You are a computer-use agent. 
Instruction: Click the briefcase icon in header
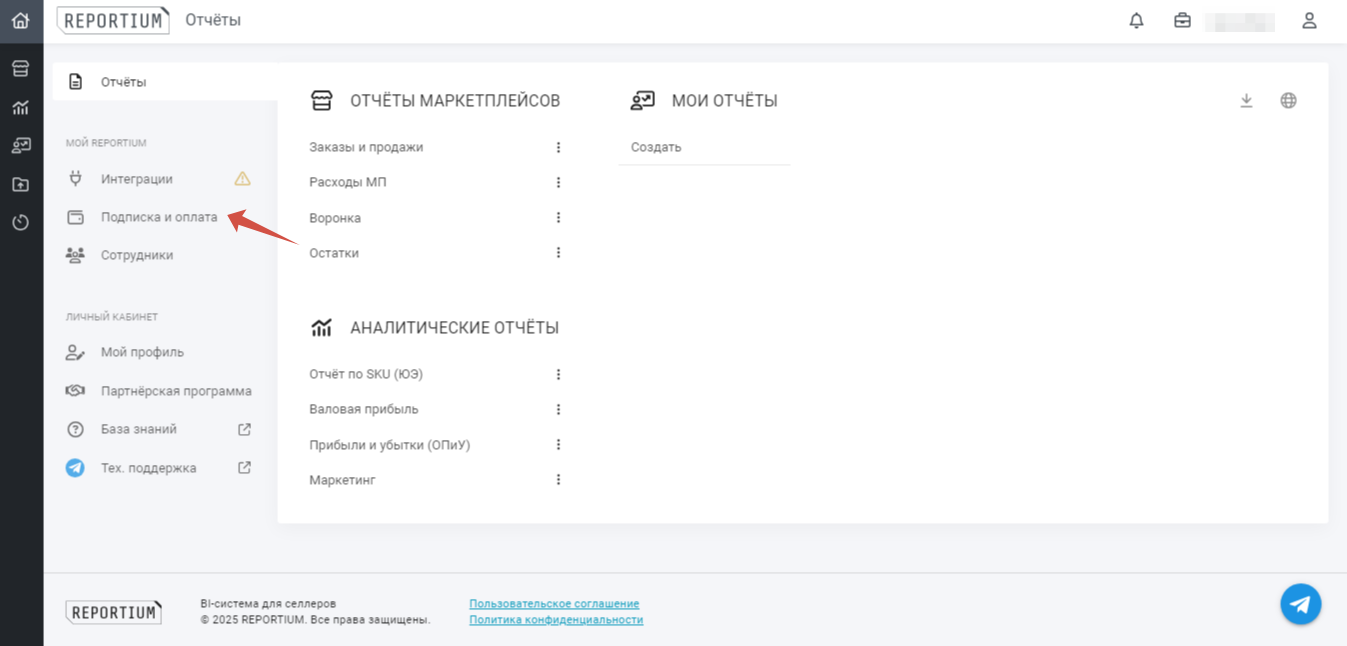coord(1182,21)
